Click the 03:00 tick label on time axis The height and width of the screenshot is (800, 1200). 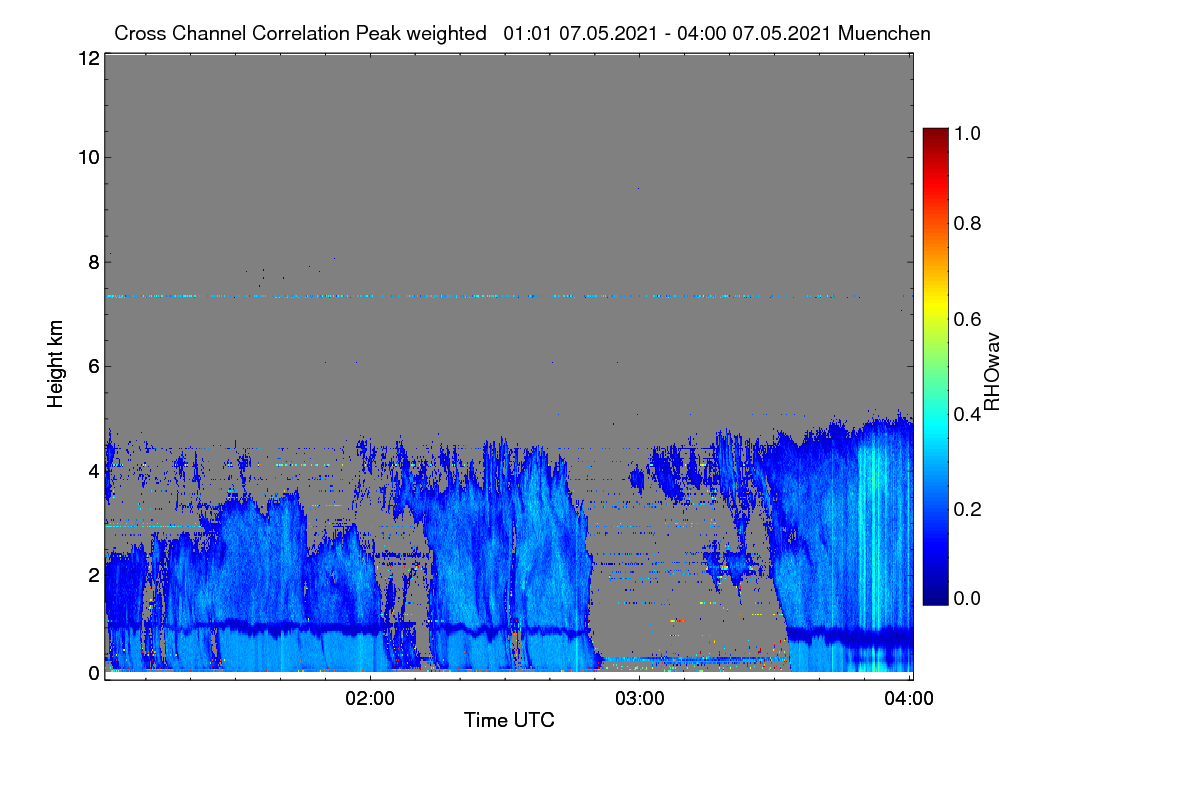(640, 697)
